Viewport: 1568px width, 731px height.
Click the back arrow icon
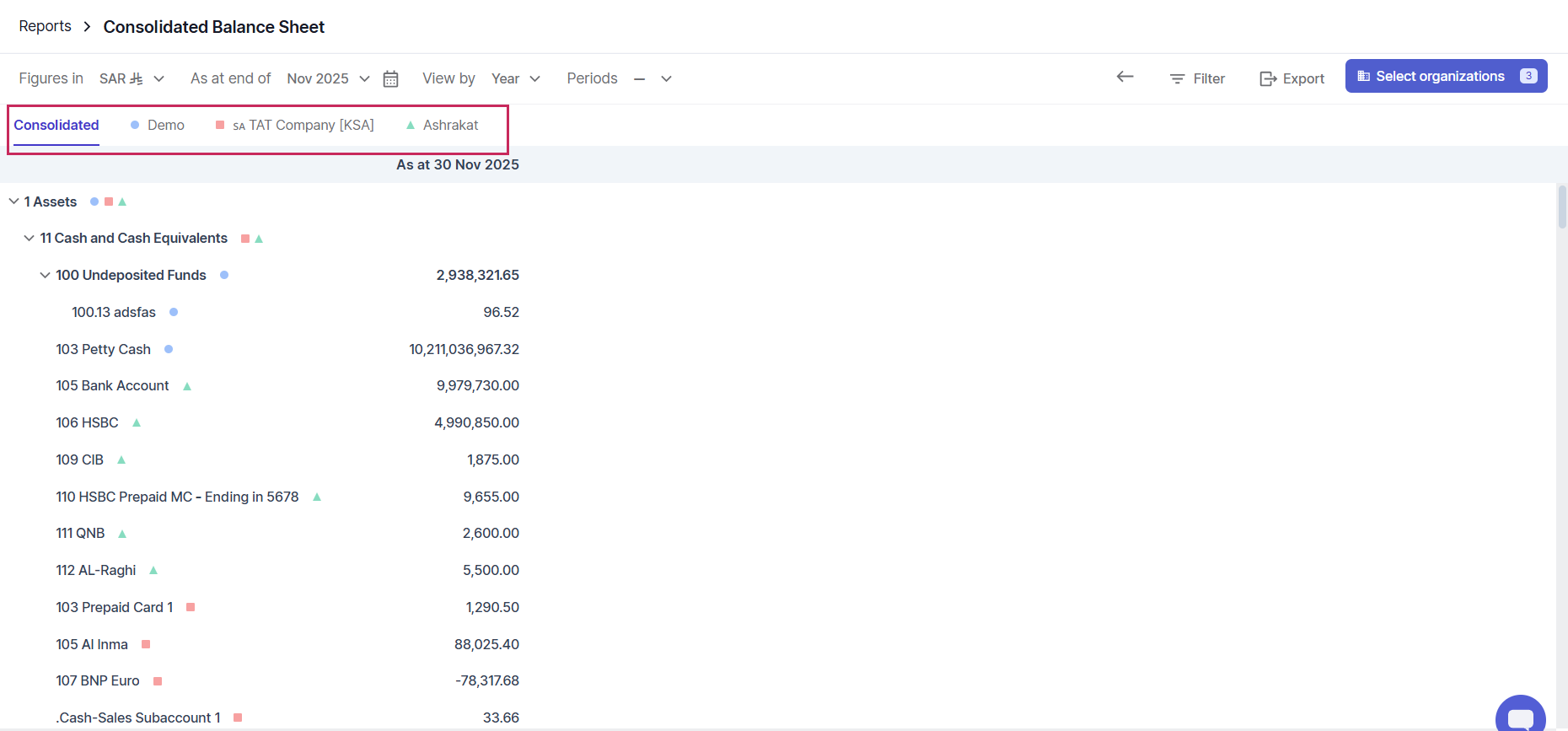1125,77
